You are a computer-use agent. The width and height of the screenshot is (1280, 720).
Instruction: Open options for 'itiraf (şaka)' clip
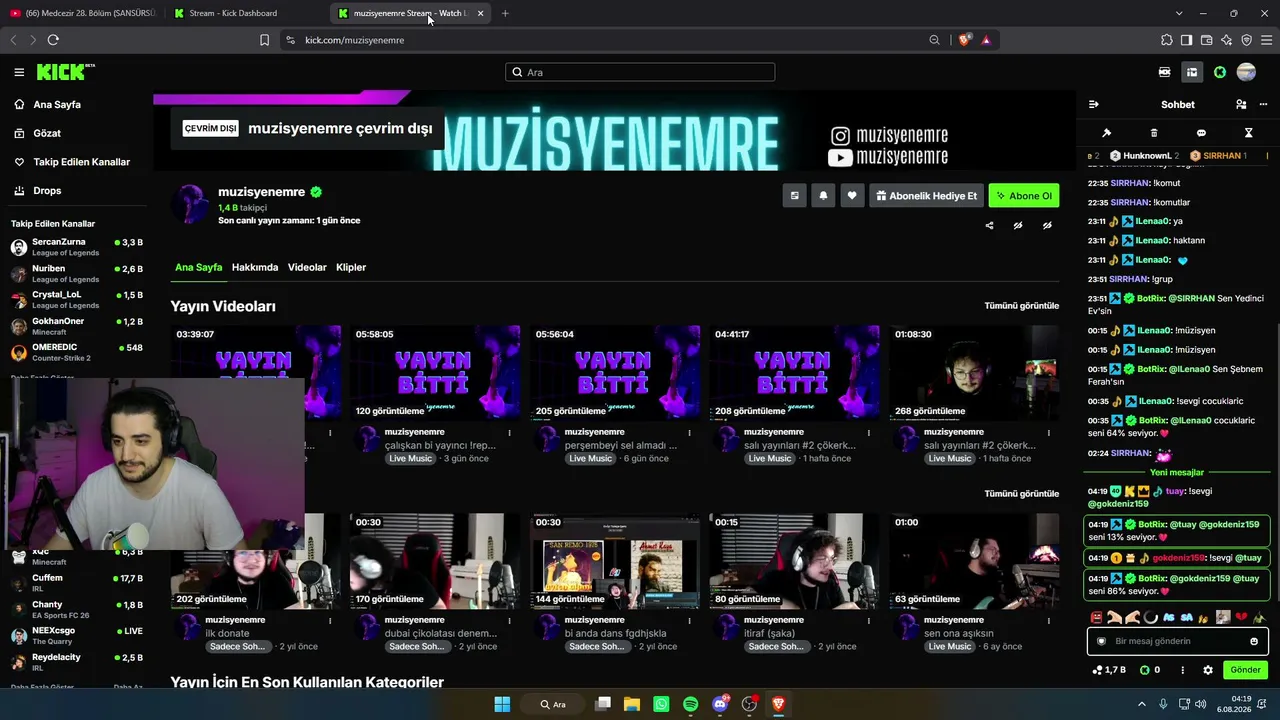pyautogui.click(x=868, y=621)
